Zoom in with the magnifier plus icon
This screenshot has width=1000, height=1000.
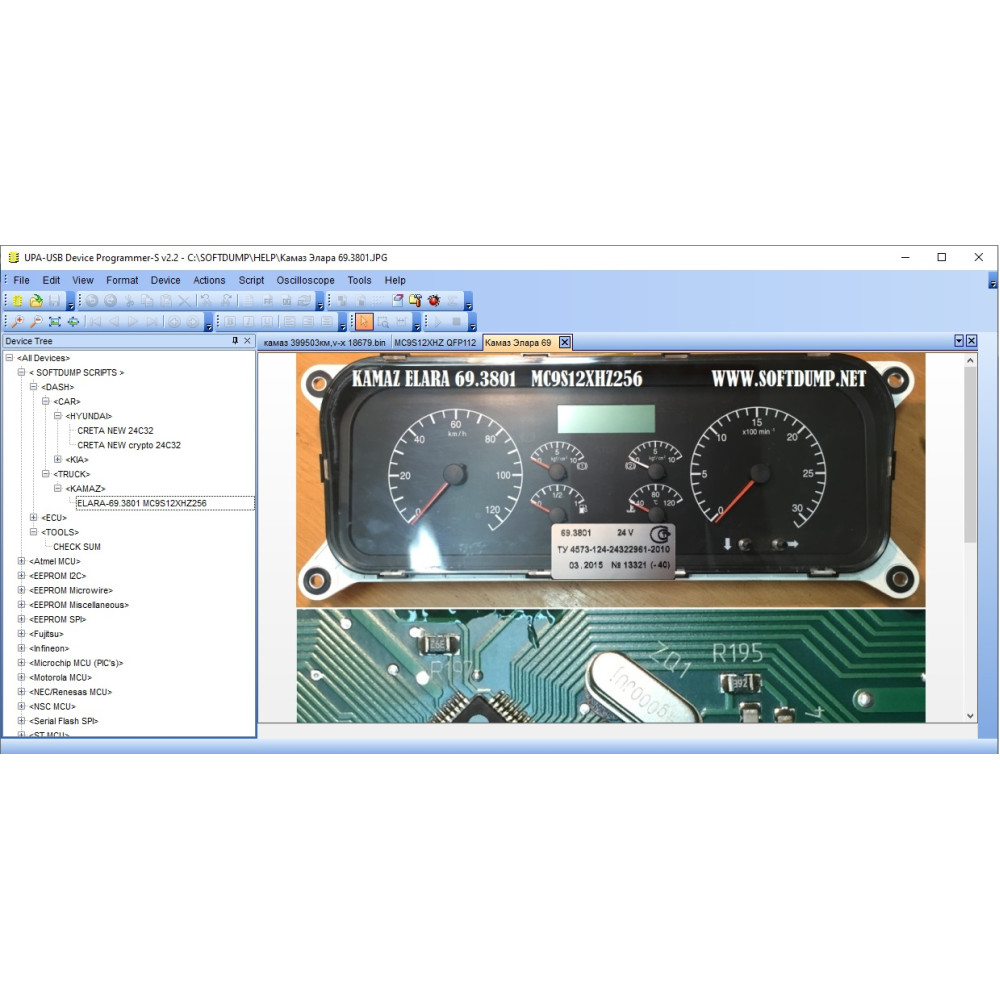(17, 321)
